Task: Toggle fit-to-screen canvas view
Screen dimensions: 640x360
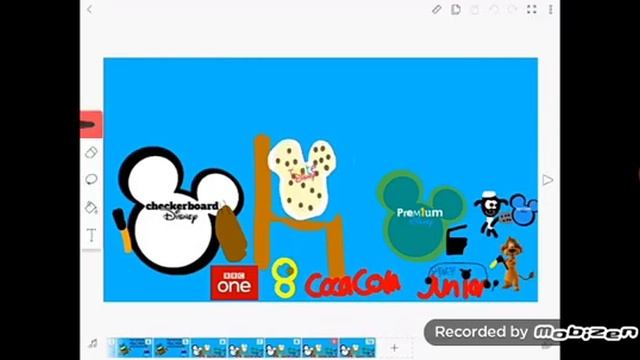Action: (x=531, y=9)
